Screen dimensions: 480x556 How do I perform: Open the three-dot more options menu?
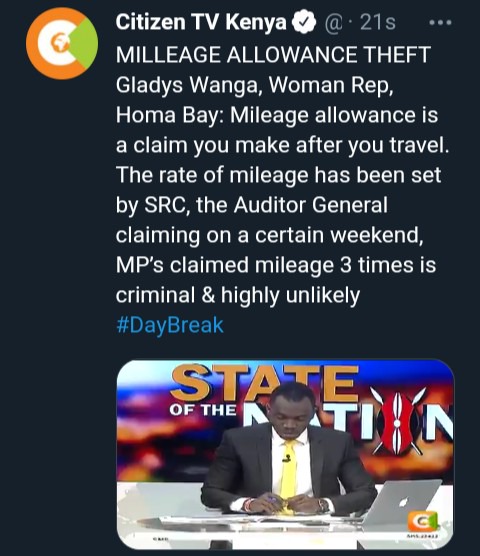(440, 23)
